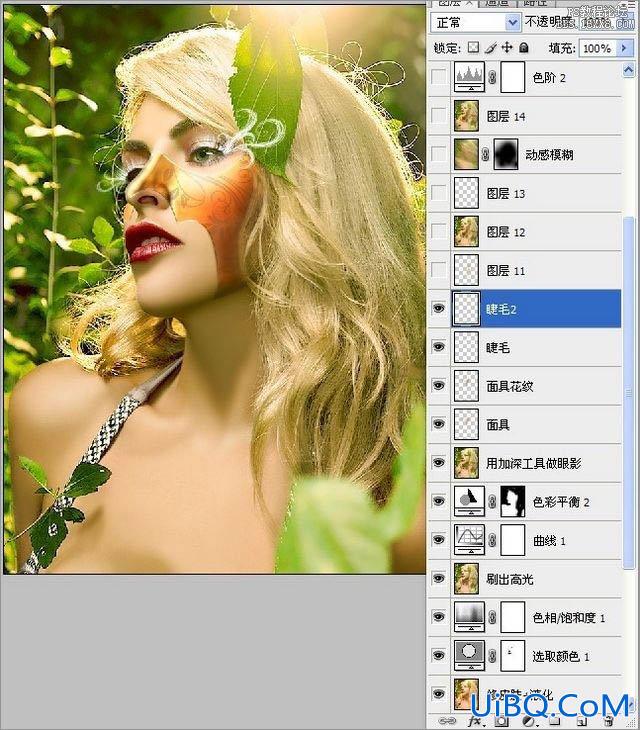The image size is (640, 730).
Task: Hide the 刷出高光 layer
Action: [438, 578]
